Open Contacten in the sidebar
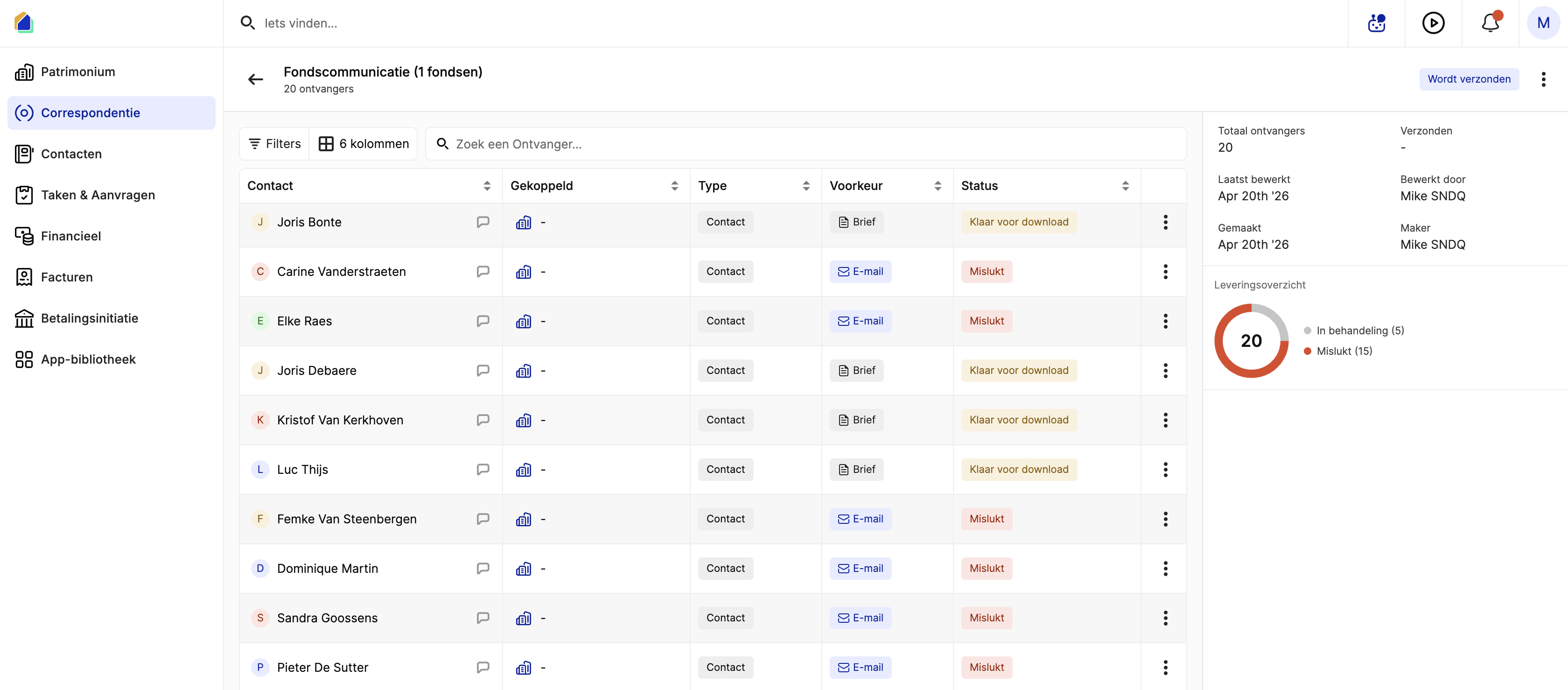1568x690 pixels. [x=112, y=154]
